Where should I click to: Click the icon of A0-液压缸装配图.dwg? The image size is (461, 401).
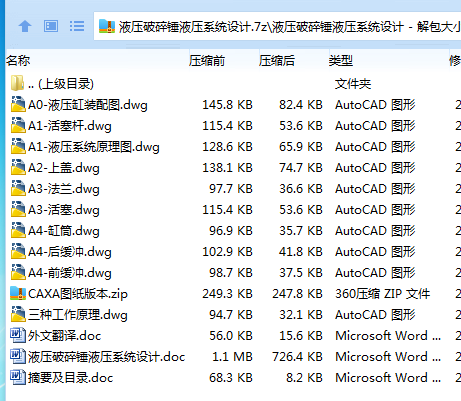click(18, 104)
